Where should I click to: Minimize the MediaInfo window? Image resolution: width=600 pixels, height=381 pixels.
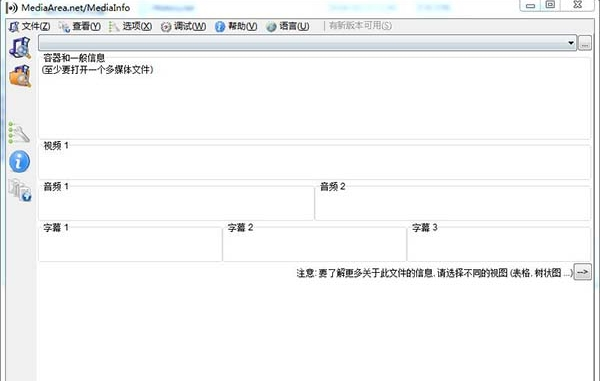530,5
